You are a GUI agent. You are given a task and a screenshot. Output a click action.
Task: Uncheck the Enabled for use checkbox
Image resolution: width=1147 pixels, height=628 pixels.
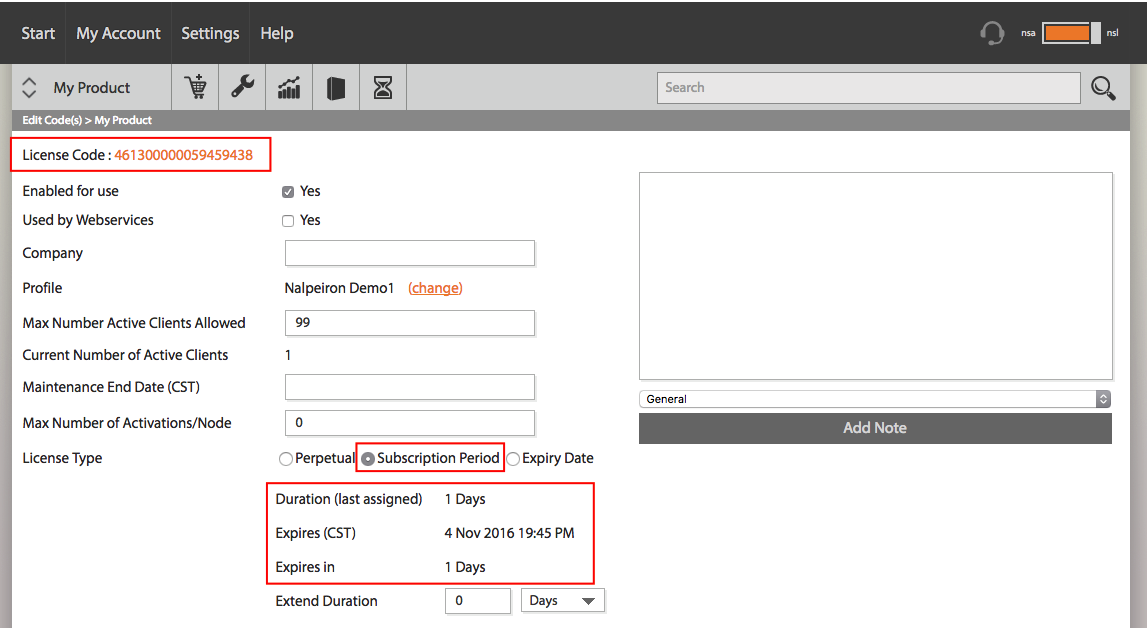288,192
